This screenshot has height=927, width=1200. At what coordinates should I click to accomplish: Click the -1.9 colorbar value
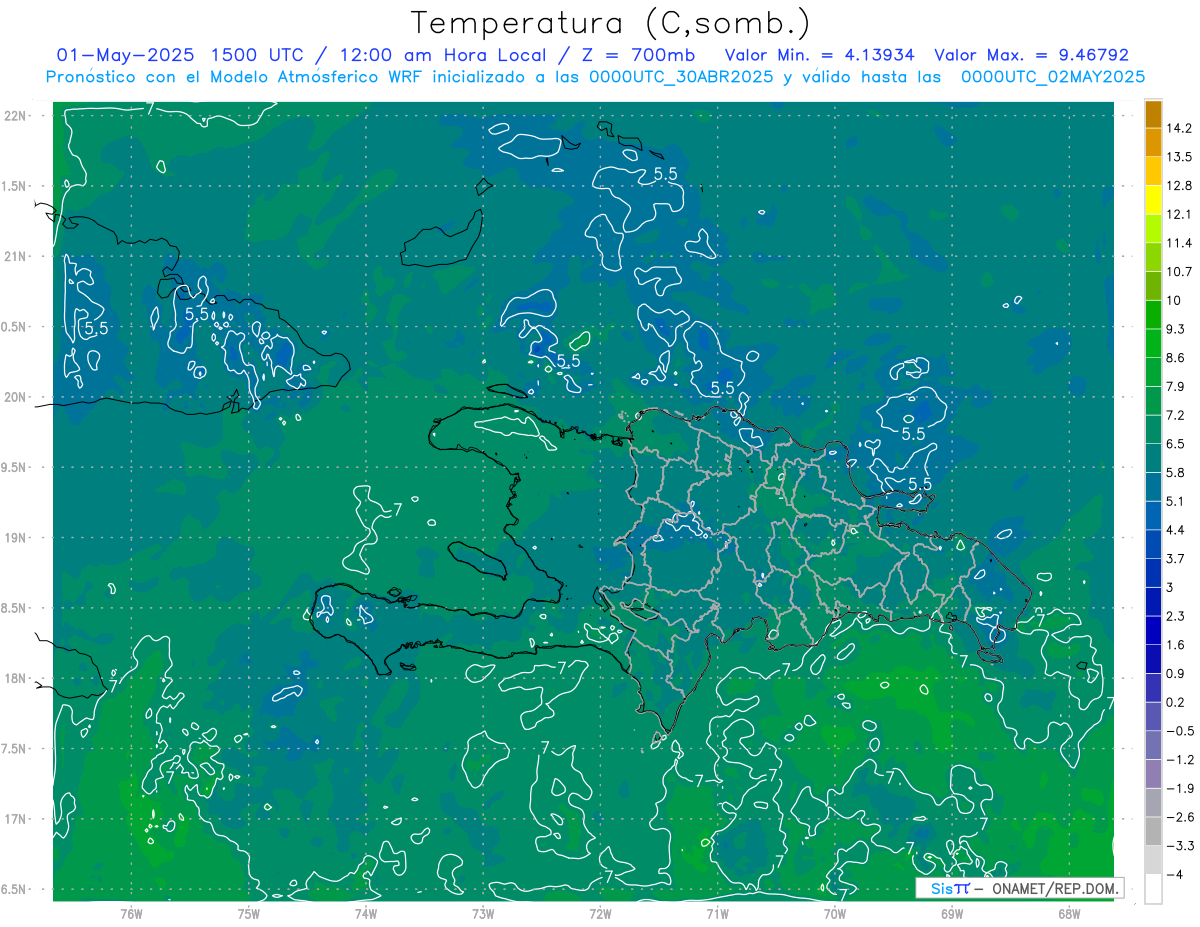pyautogui.click(x=1180, y=788)
